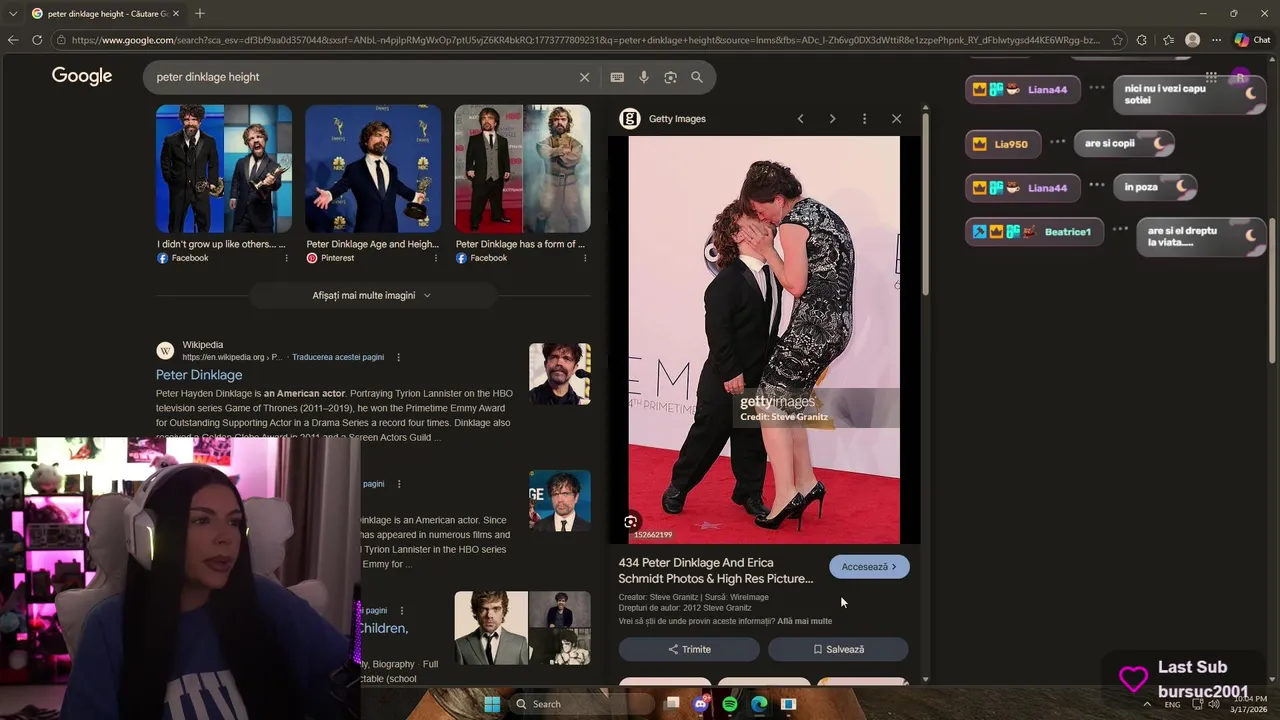Open the clock showing 10:04 PM

tap(1248, 704)
